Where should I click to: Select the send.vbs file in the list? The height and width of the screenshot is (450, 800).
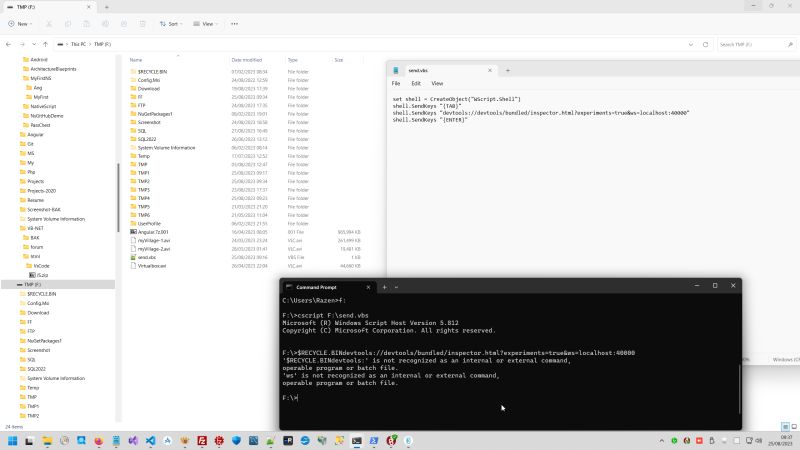[x=146, y=257]
